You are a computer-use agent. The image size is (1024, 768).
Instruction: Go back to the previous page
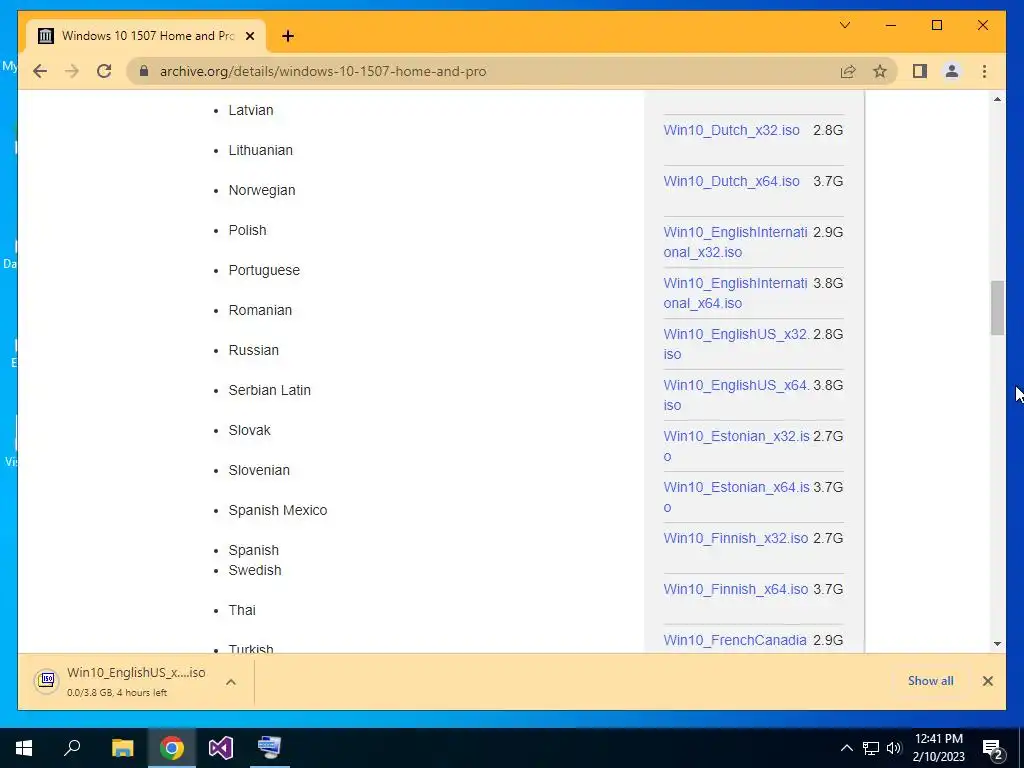pos(40,71)
